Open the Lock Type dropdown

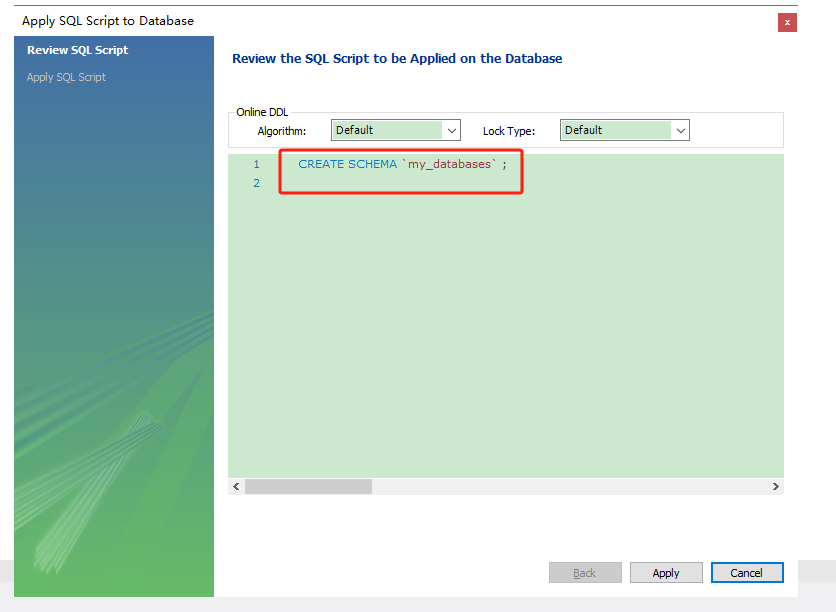(624, 130)
